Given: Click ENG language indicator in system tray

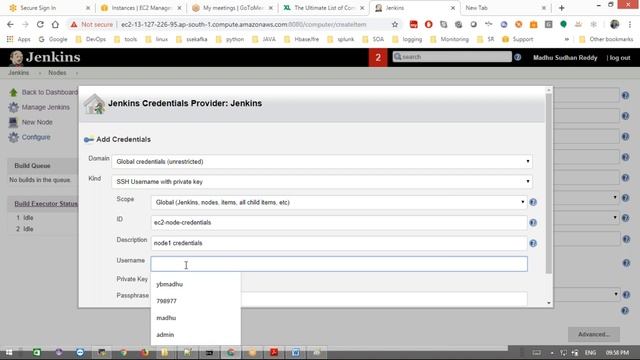Looking at the screenshot, I should 590,353.
